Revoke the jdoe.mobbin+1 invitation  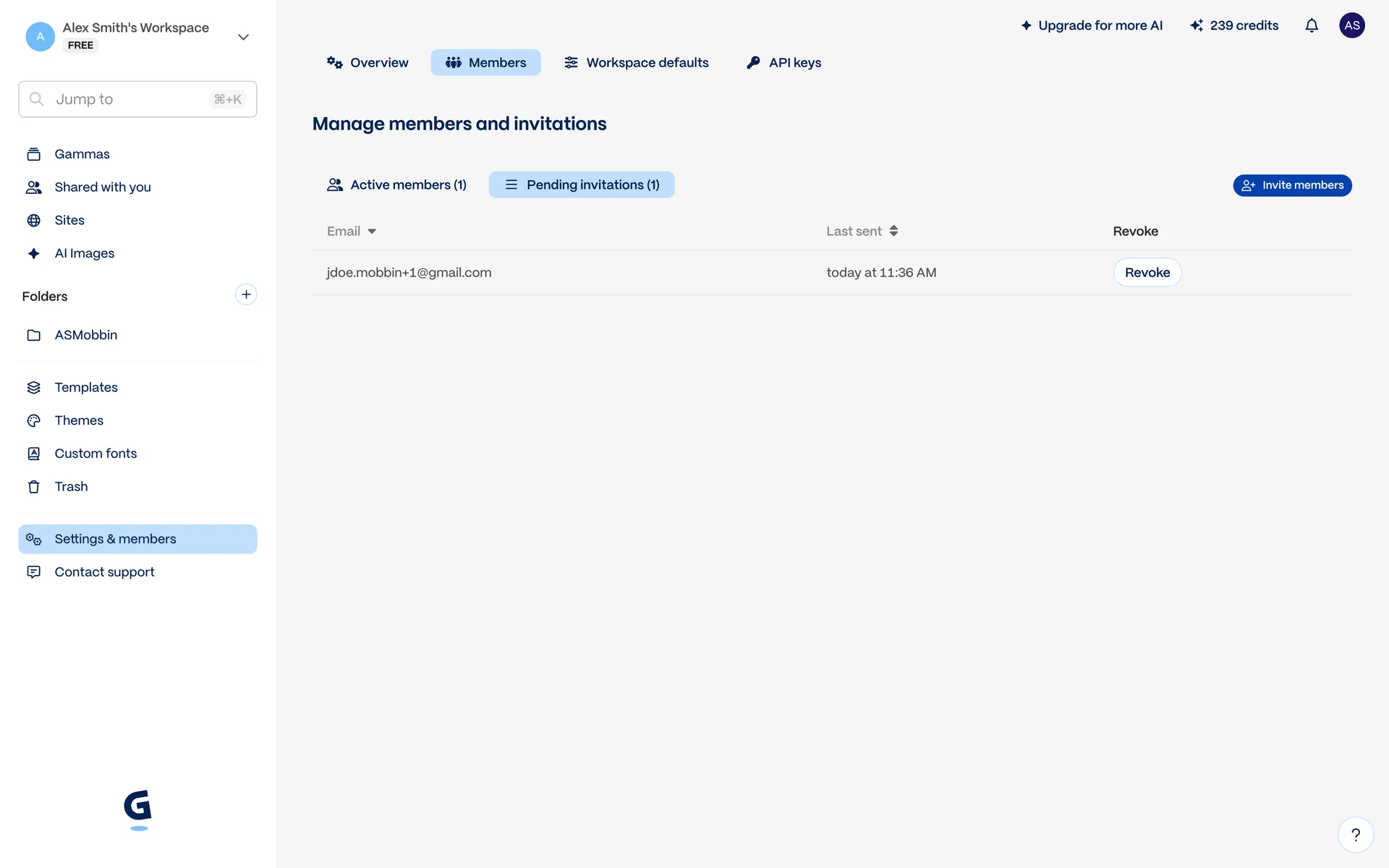point(1147,273)
